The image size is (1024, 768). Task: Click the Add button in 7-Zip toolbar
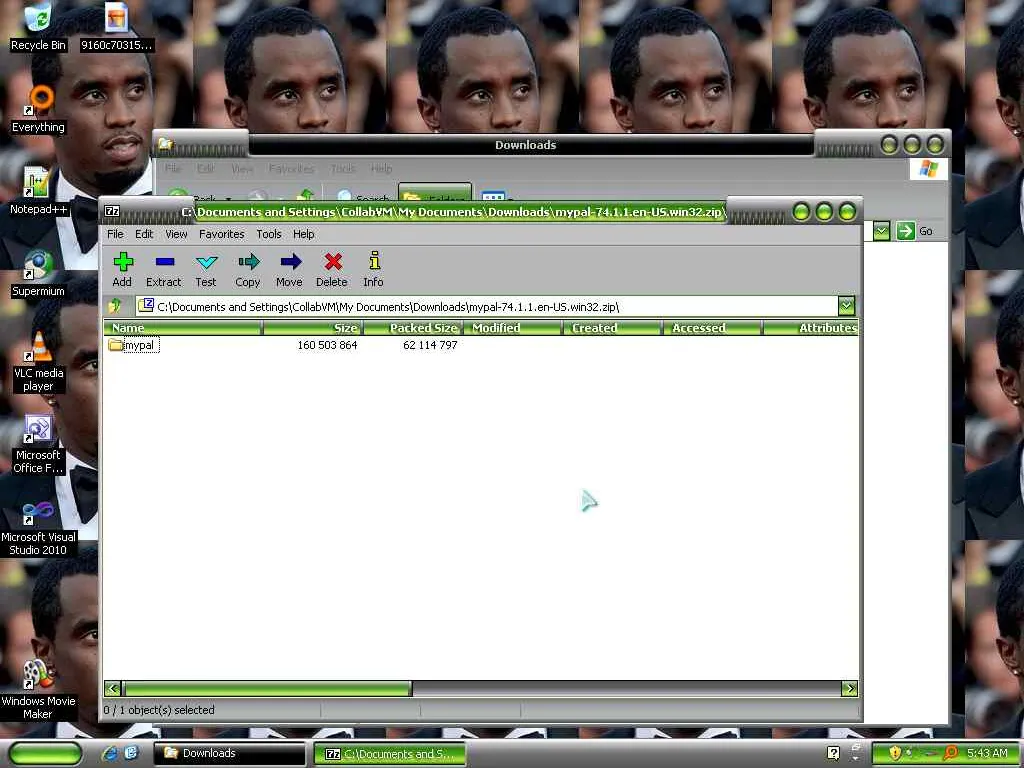122,269
